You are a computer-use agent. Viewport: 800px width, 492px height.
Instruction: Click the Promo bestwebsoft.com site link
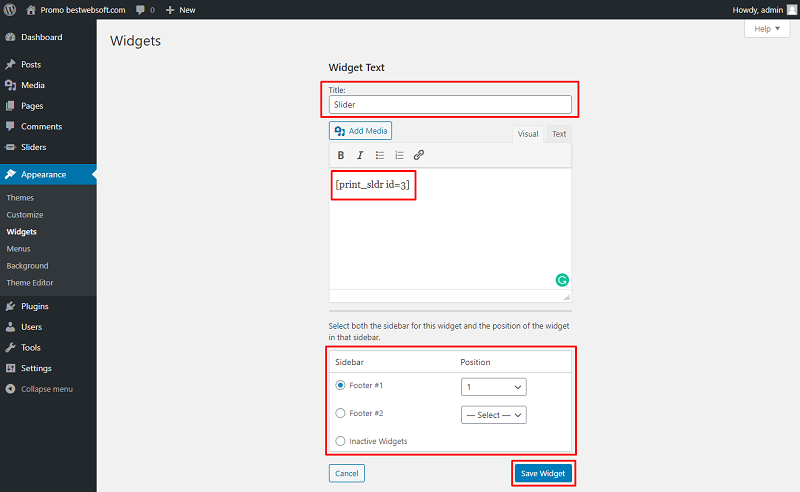coord(83,10)
